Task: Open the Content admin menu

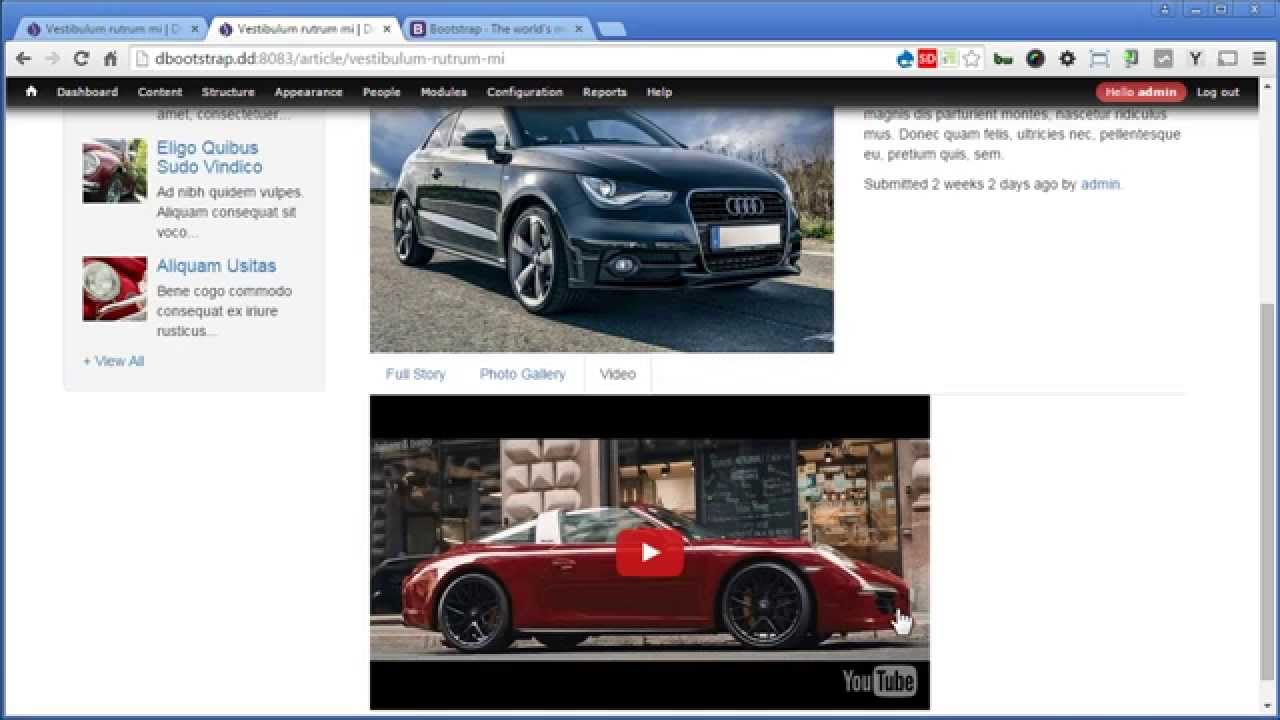Action: pos(160,91)
